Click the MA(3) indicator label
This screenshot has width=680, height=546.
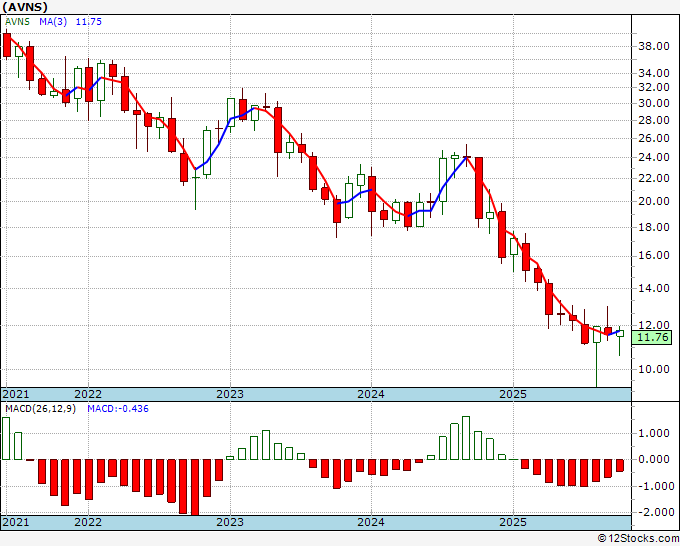click(53, 22)
